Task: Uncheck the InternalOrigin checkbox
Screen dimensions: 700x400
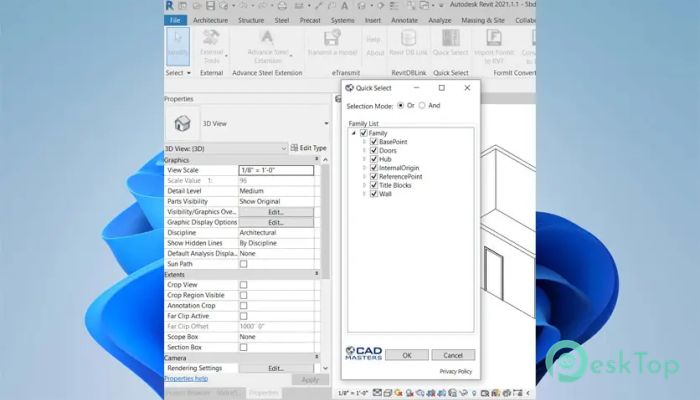Action: pos(374,168)
